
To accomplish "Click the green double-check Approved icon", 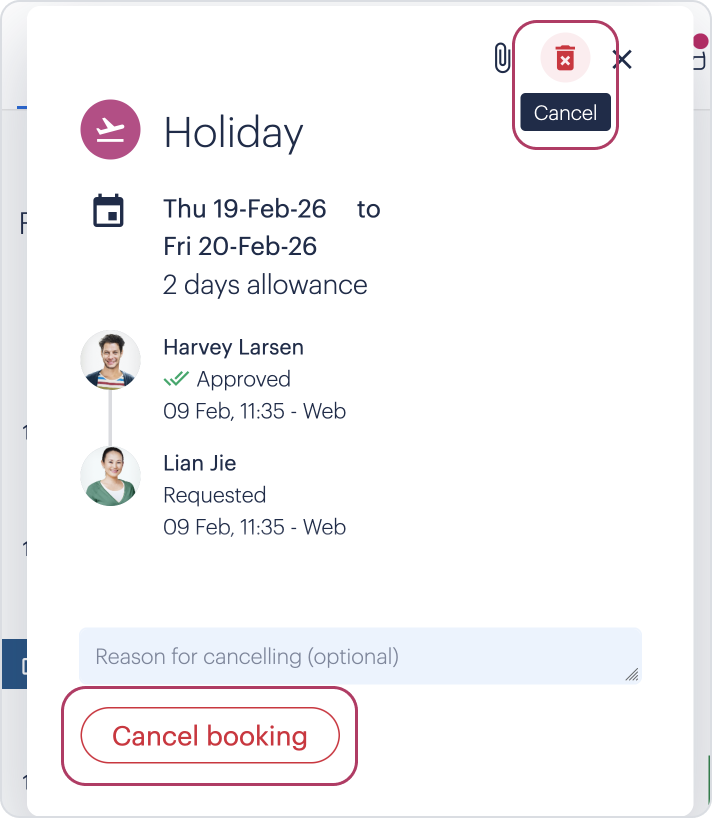I will [176, 379].
